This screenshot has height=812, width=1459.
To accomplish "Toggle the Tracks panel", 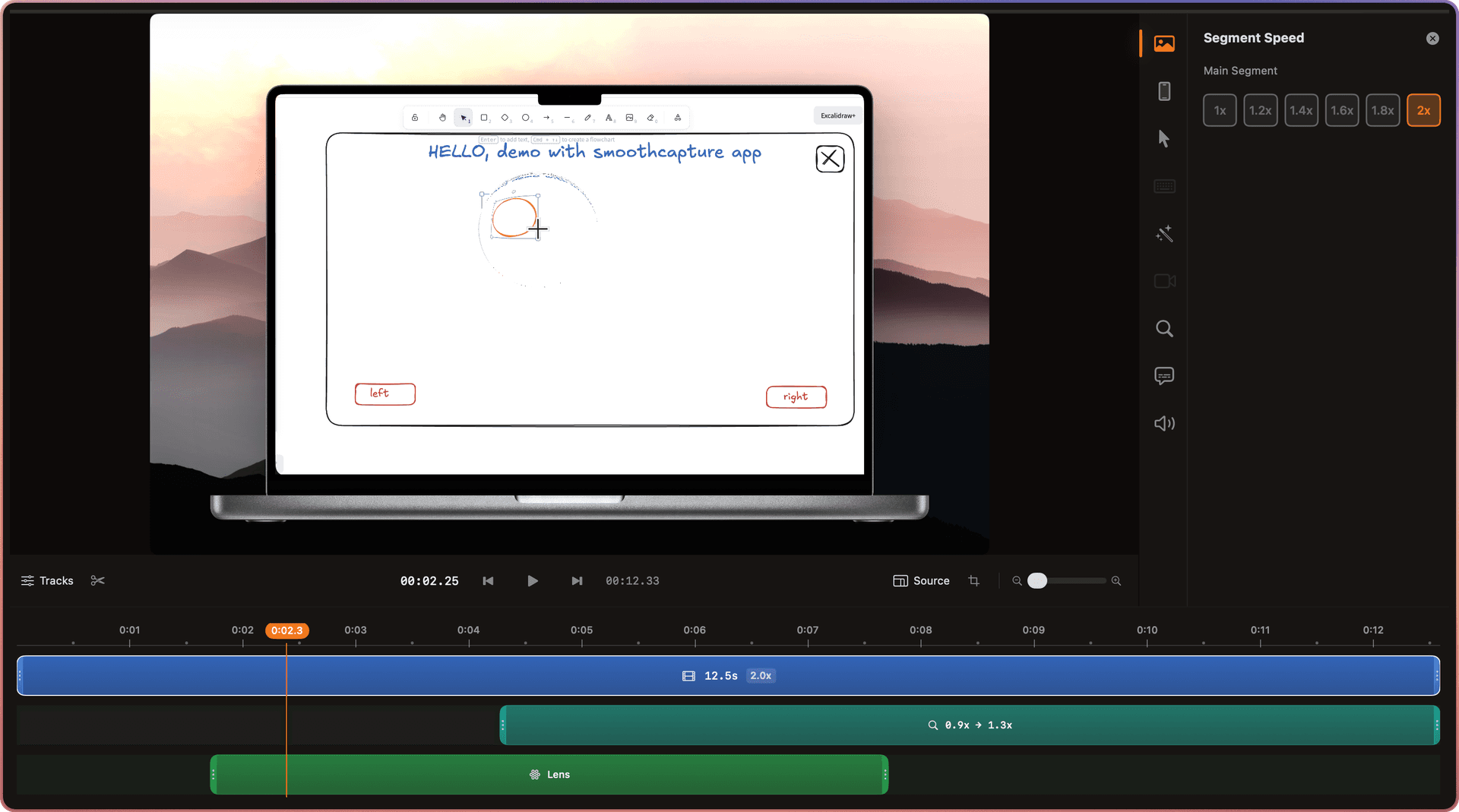I will pyautogui.click(x=46, y=580).
